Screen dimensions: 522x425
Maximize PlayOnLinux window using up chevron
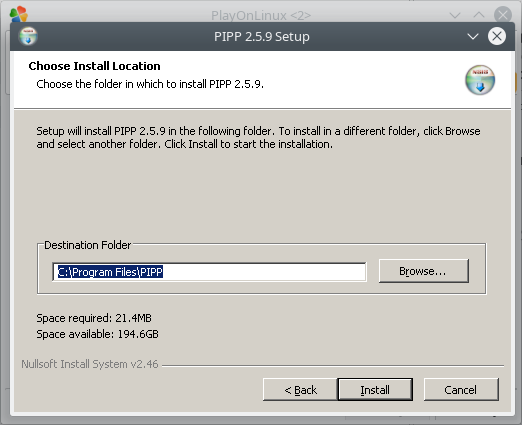coord(479,15)
